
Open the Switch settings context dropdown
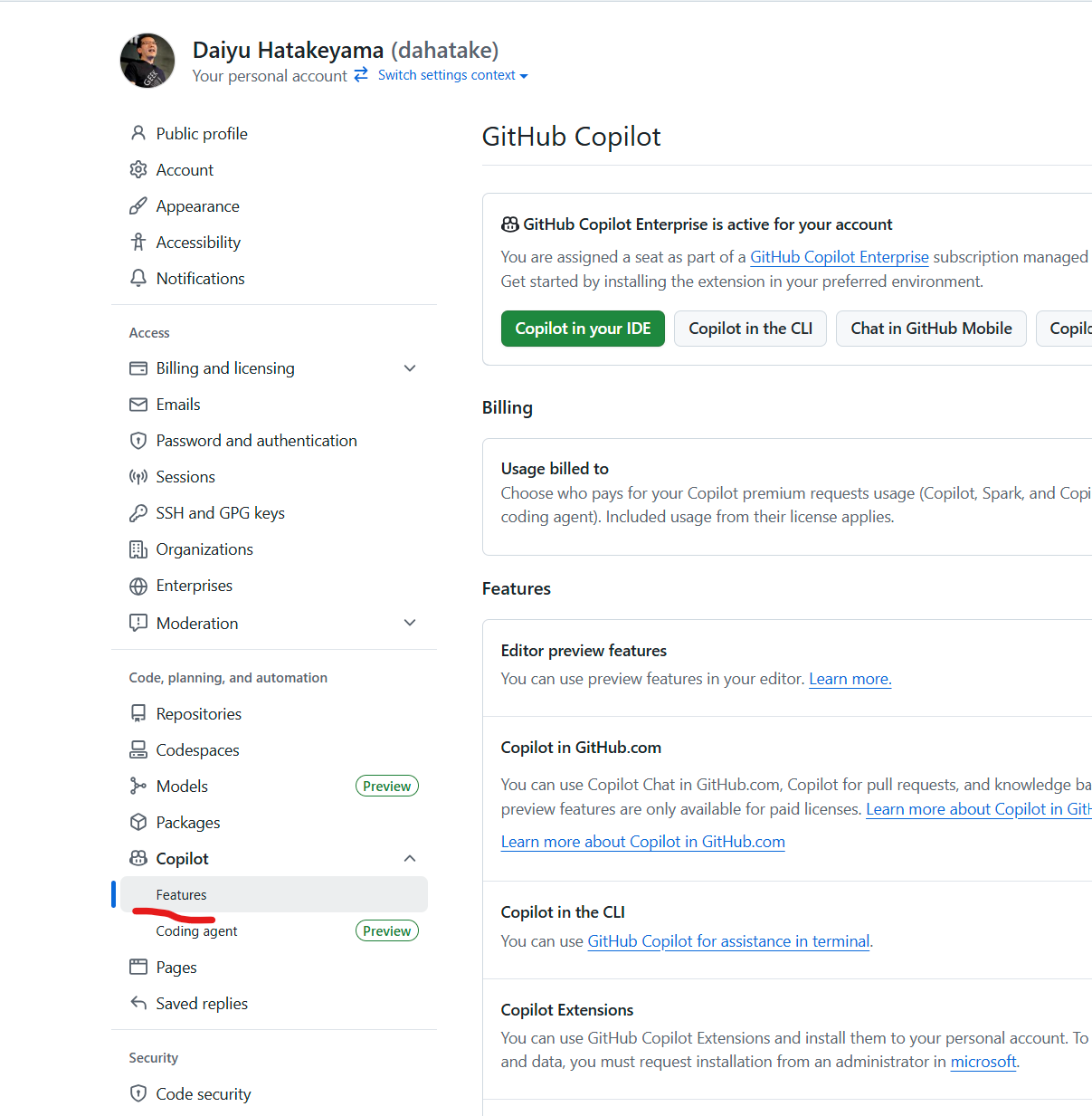[x=451, y=75]
